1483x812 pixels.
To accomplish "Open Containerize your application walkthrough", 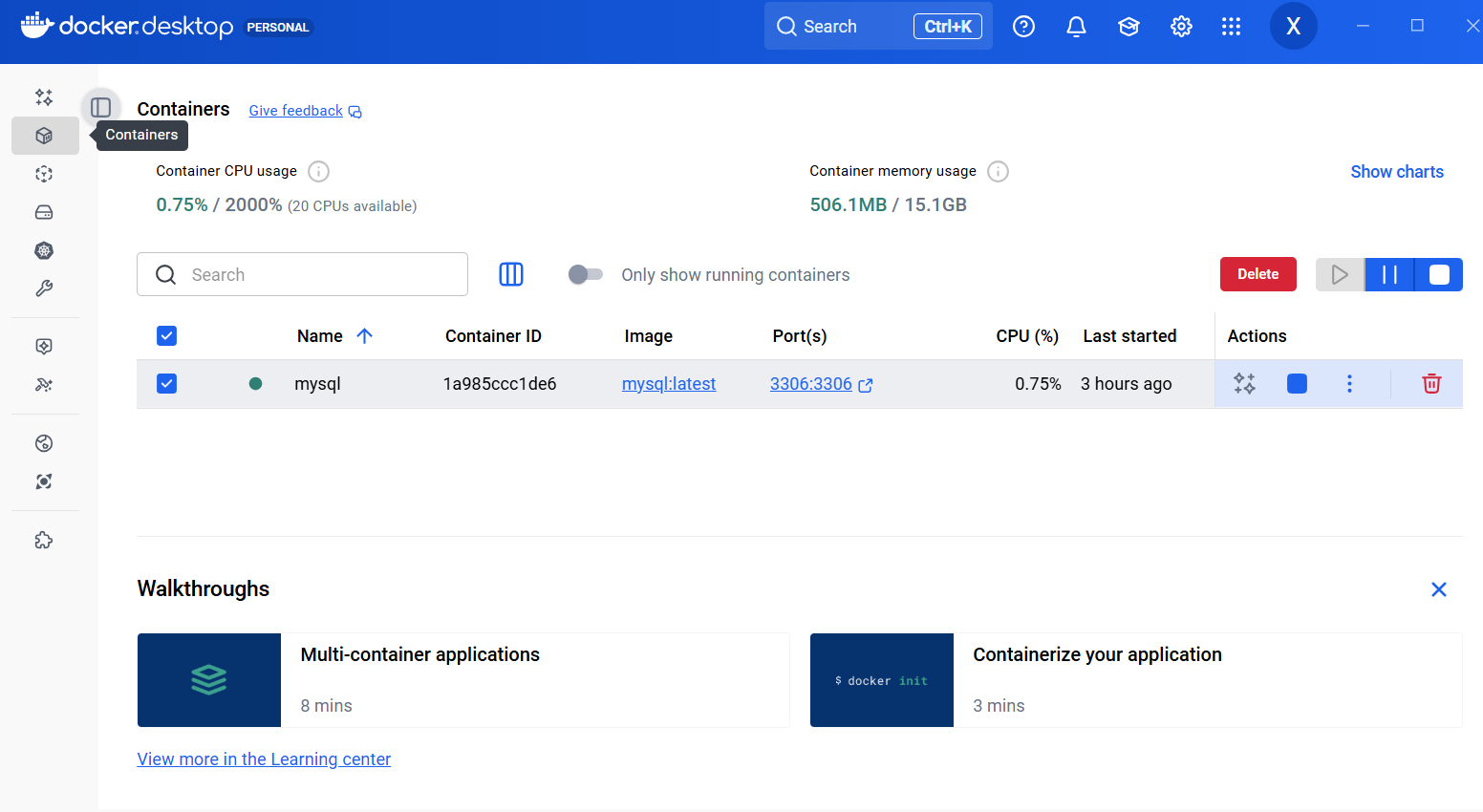I will [1136, 680].
